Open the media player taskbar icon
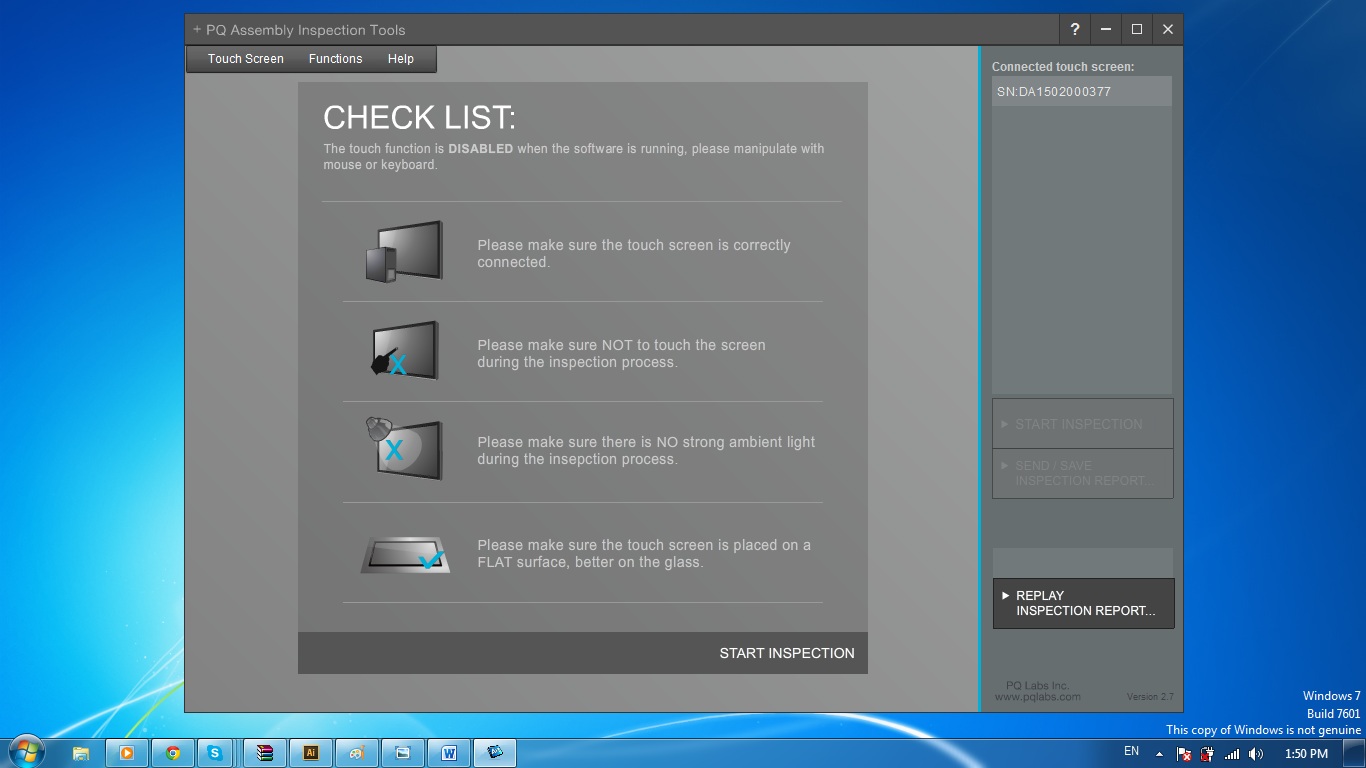The image size is (1366, 768). (127, 753)
